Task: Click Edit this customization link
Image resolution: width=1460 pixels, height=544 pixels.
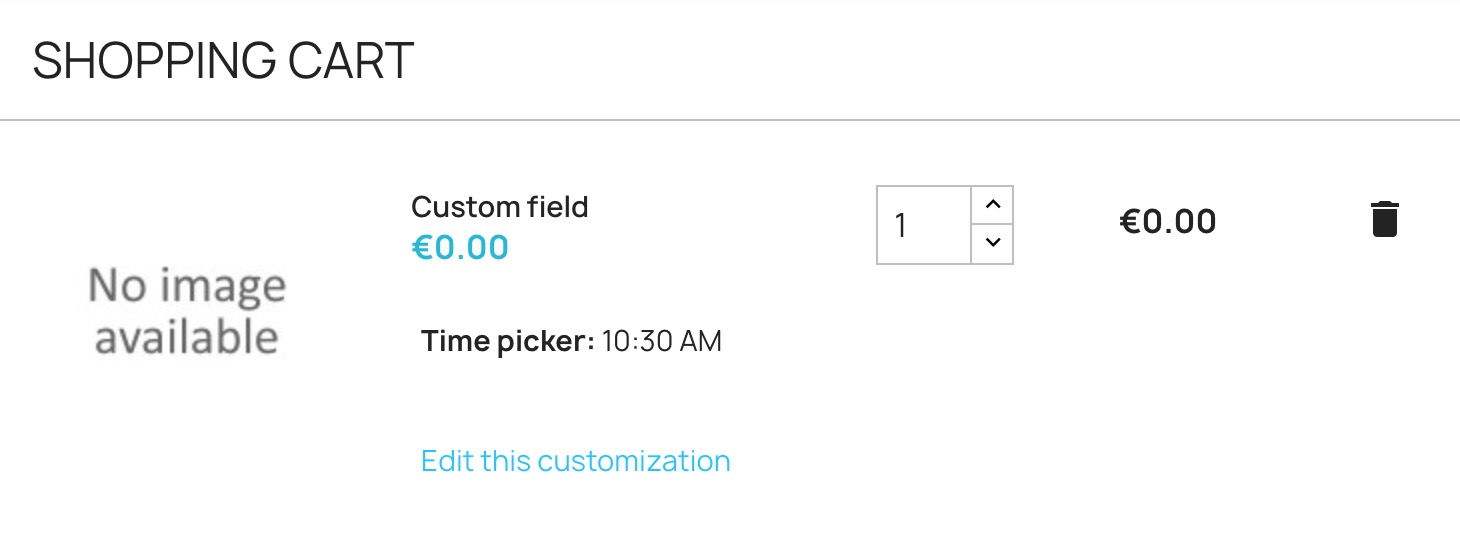Action: (x=575, y=461)
